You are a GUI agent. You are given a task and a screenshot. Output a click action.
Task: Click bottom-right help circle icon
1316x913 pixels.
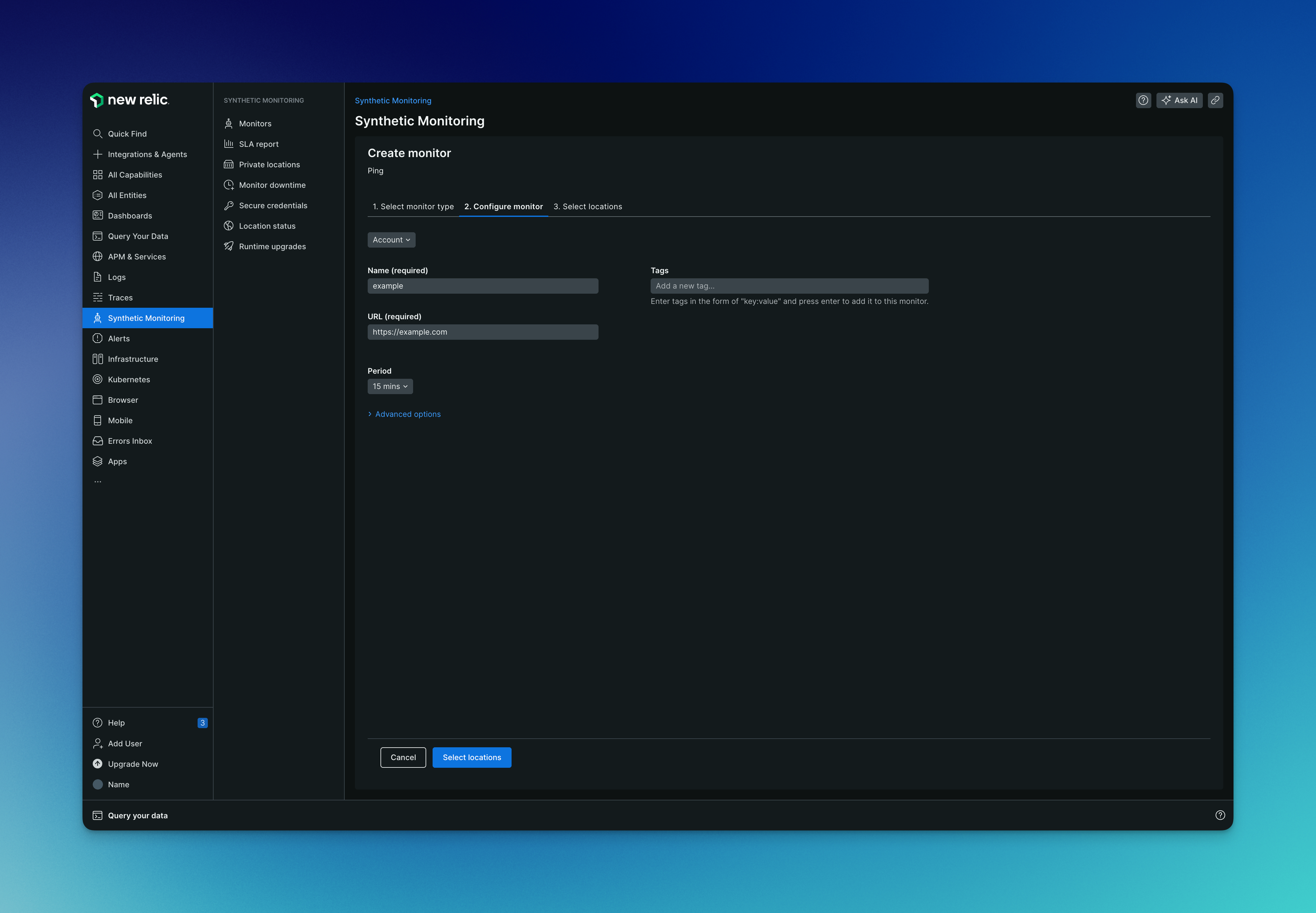pyautogui.click(x=1220, y=815)
